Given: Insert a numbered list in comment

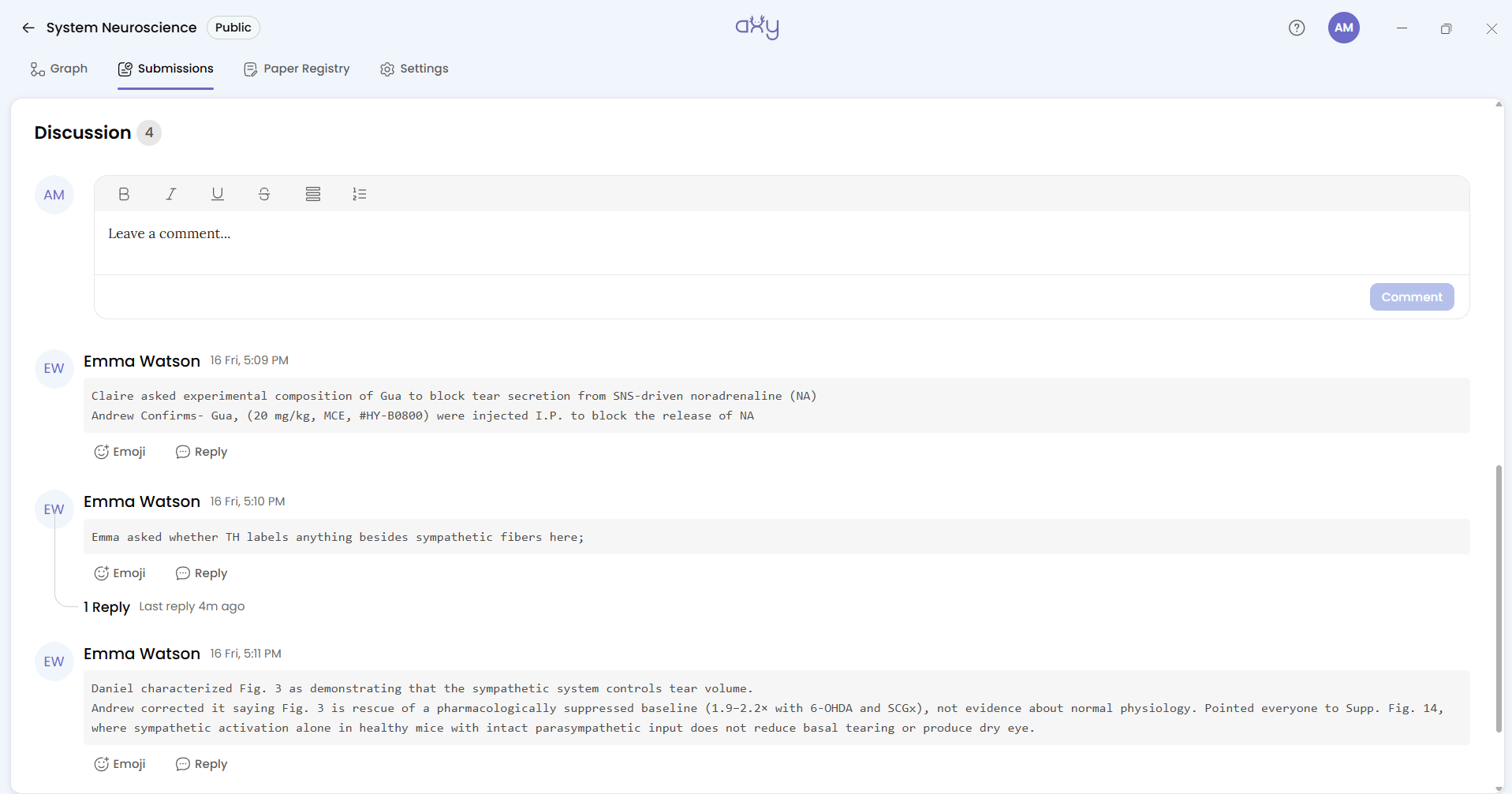Looking at the screenshot, I should (360, 194).
